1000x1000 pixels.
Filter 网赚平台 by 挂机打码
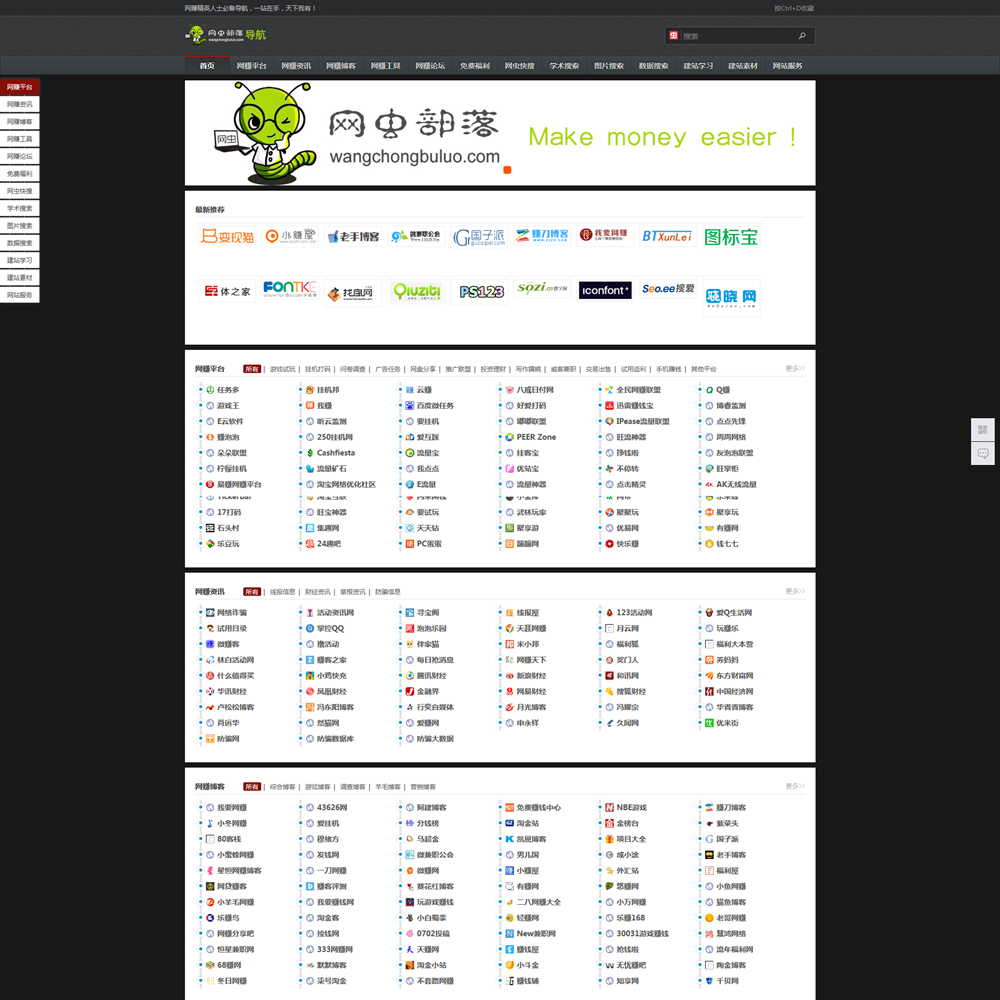pyautogui.click(x=318, y=369)
